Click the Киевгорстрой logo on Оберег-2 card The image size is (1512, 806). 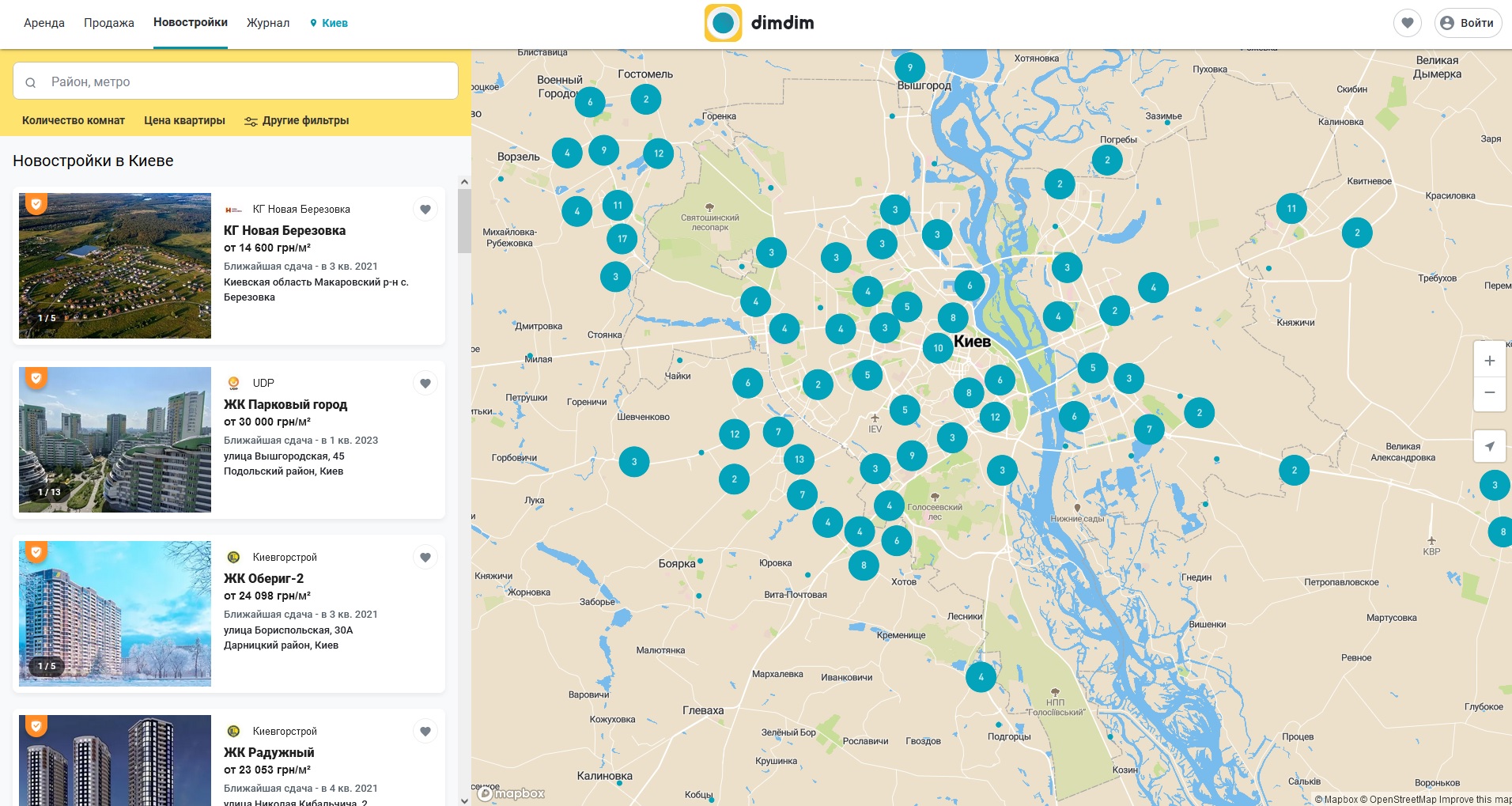(x=233, y=557)
